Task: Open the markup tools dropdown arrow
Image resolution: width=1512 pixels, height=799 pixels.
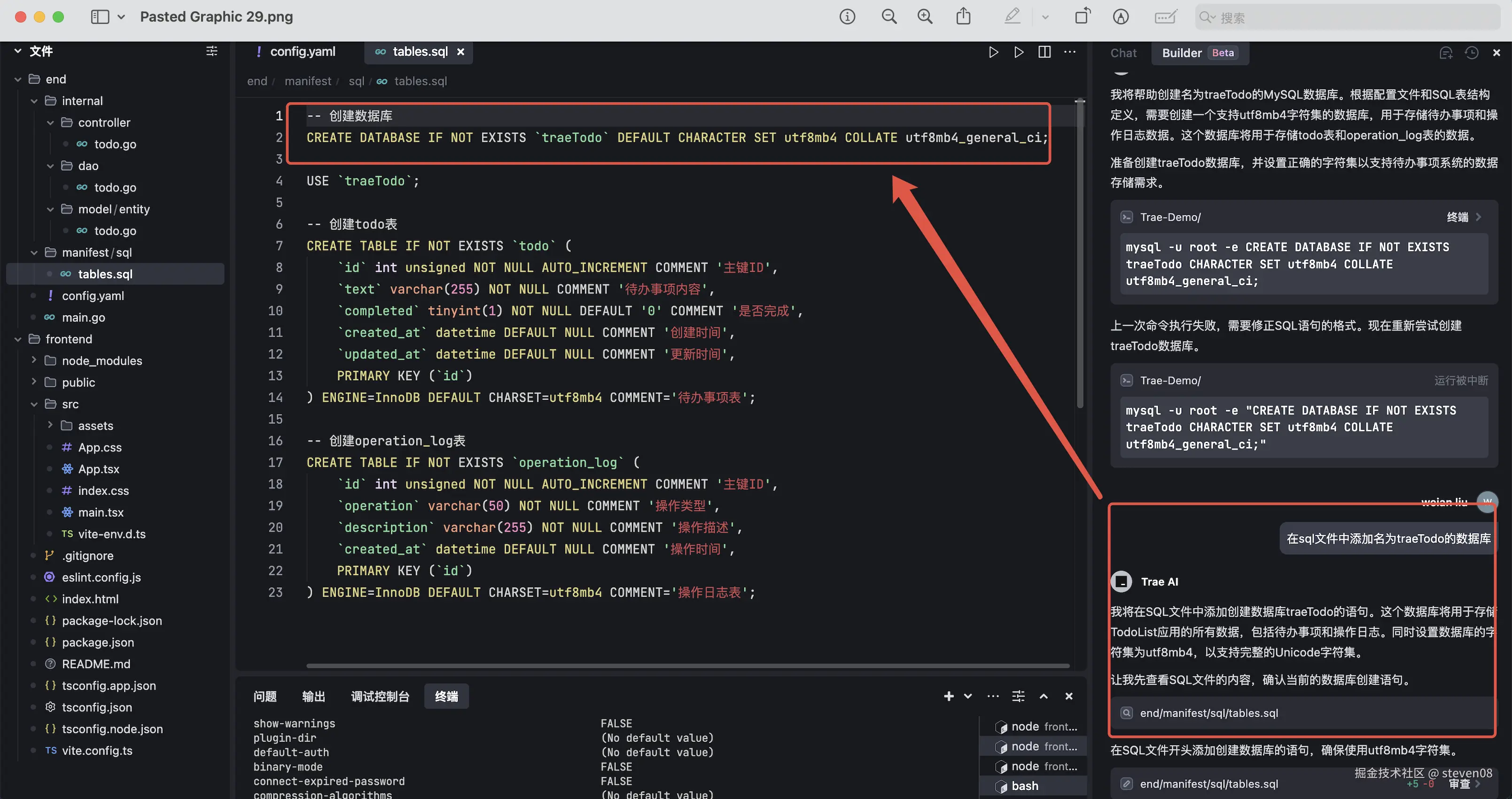Action: click(x=1045, y=17)
